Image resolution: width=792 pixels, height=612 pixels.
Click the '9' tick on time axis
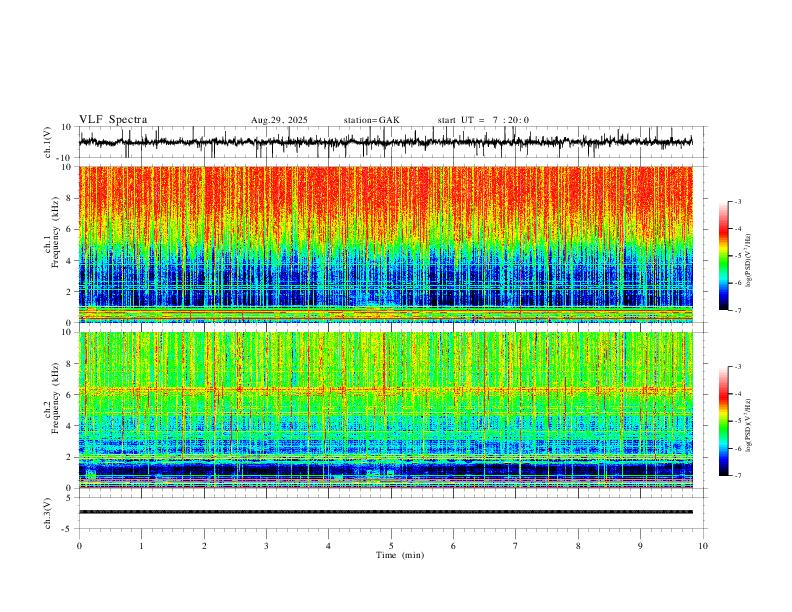pos(640,546)
